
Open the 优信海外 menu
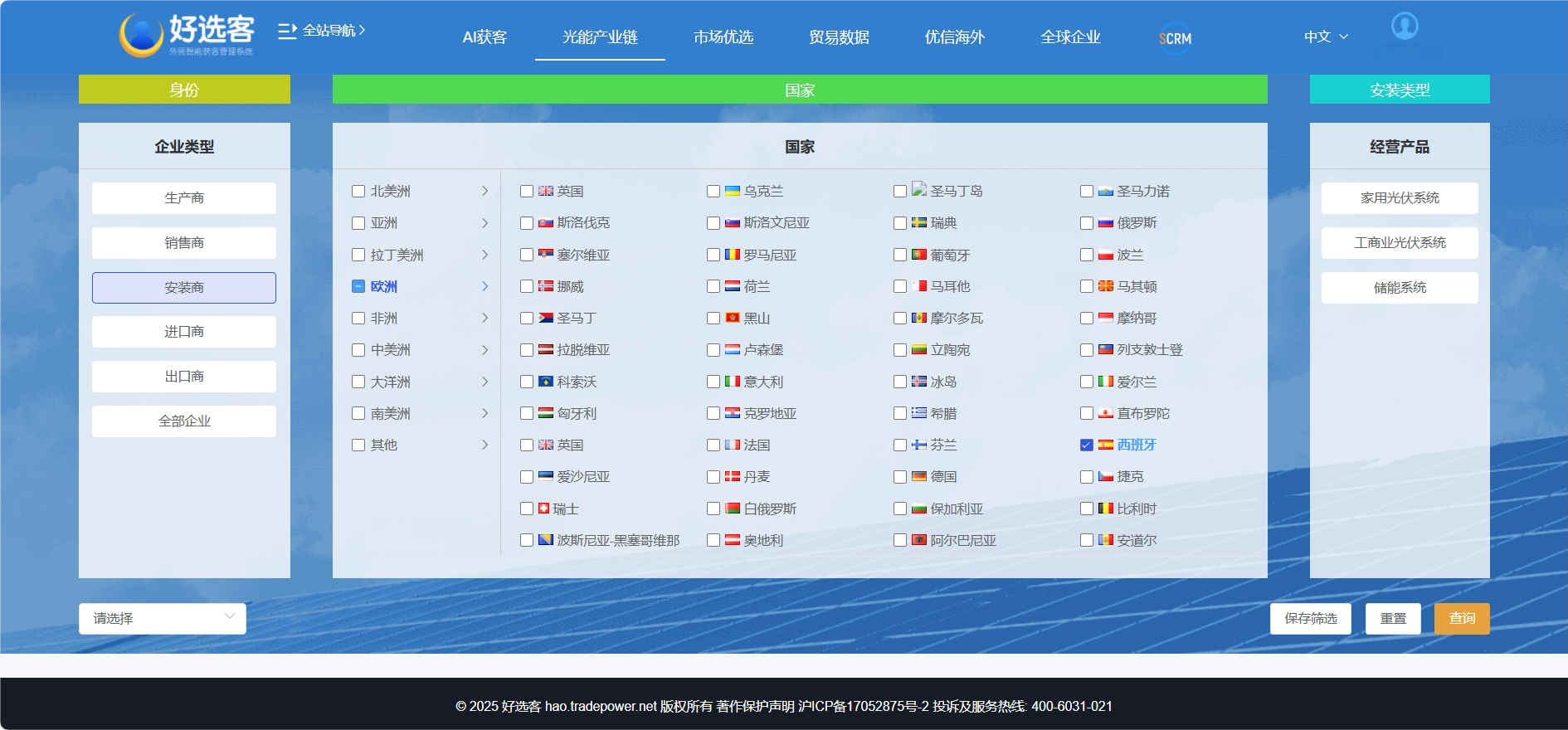click(x=955, y=37)
